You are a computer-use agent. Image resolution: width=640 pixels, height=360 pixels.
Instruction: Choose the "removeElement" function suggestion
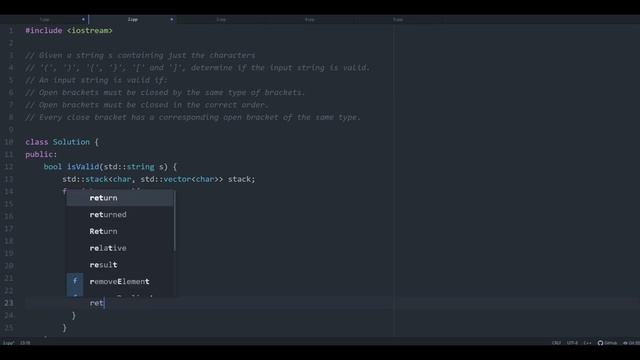tap(120, 282)
